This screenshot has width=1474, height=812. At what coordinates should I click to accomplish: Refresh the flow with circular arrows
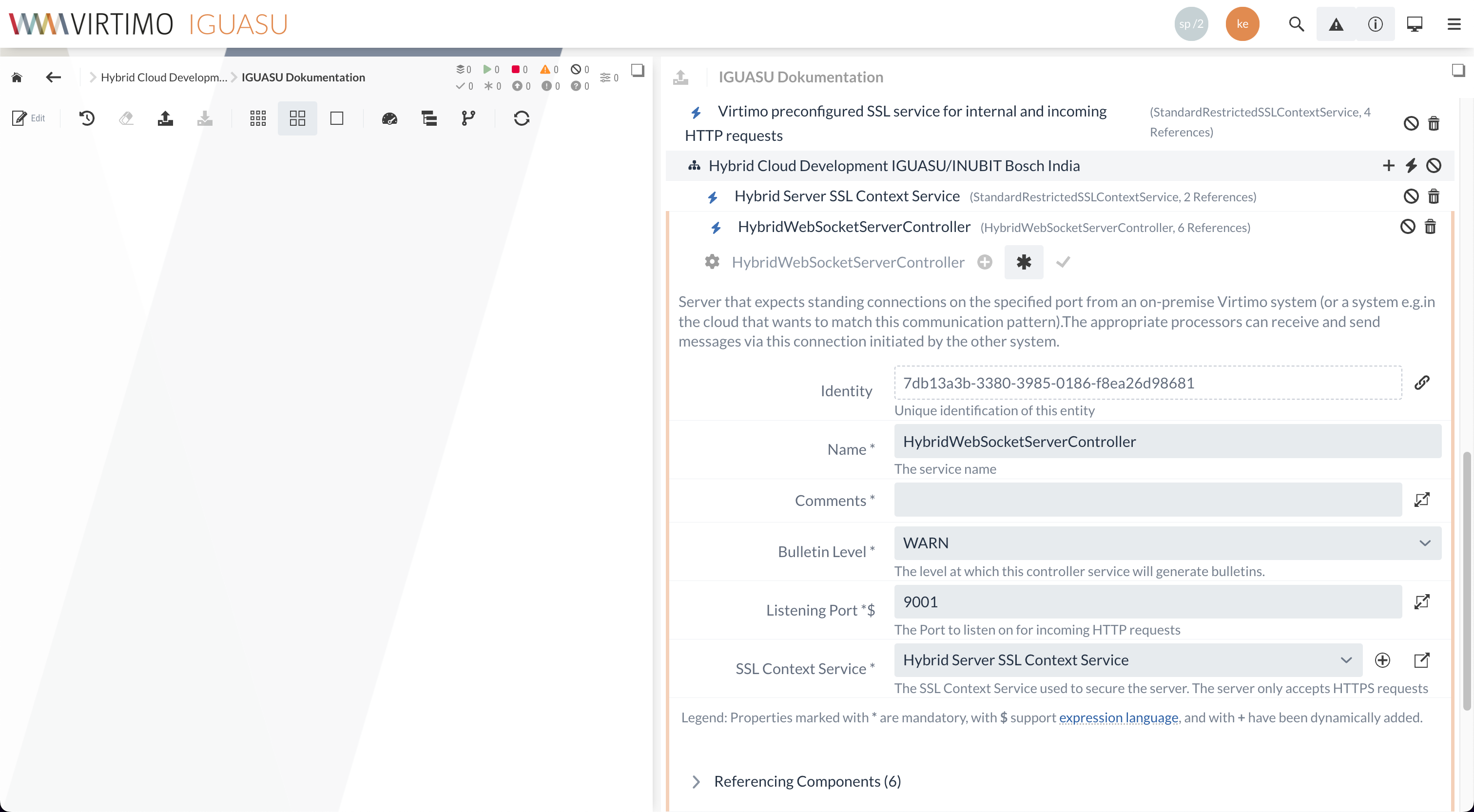pos(521,118)
